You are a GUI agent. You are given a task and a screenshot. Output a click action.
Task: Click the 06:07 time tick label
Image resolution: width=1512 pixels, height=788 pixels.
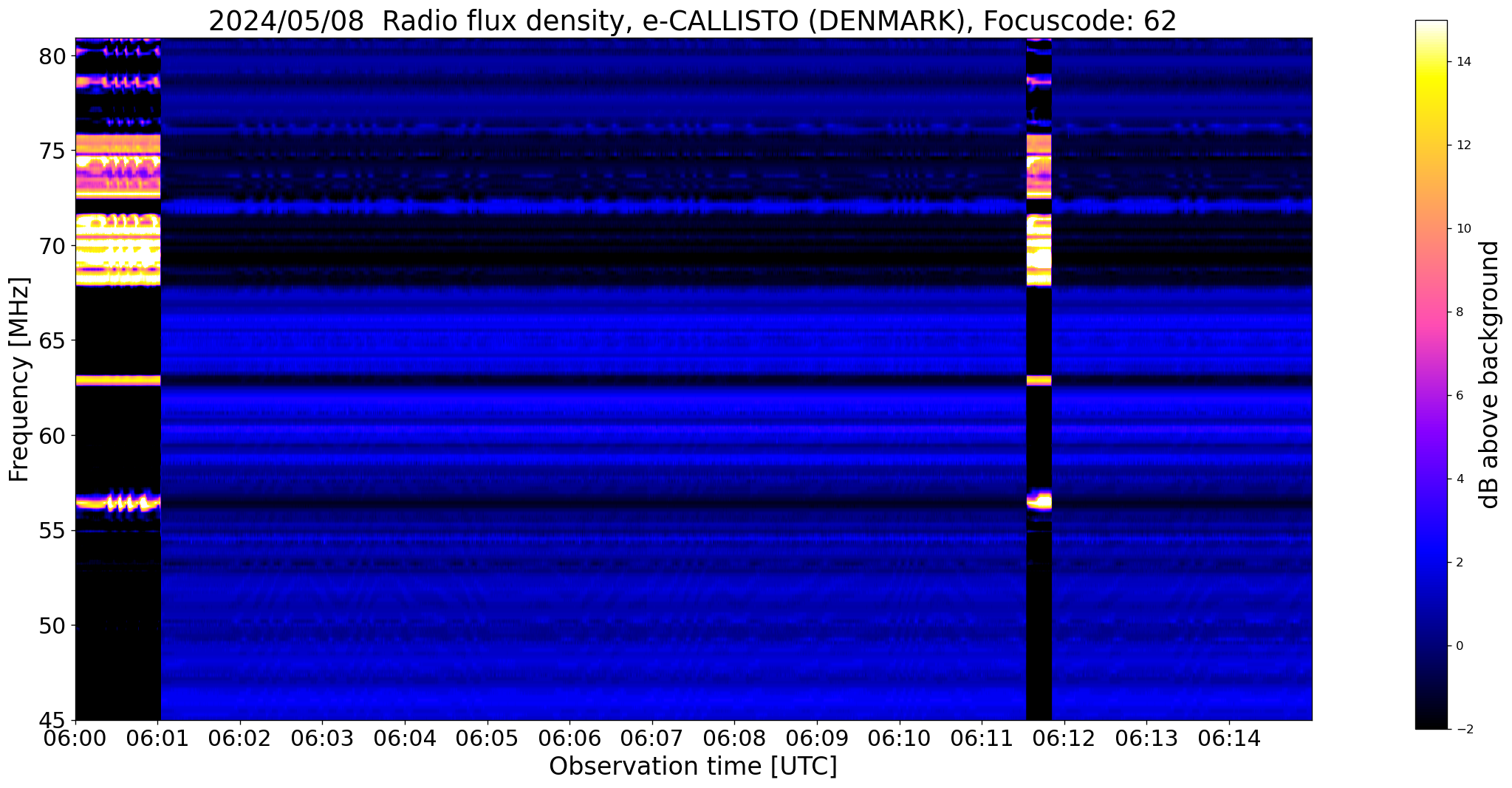[x=652, y=739]
